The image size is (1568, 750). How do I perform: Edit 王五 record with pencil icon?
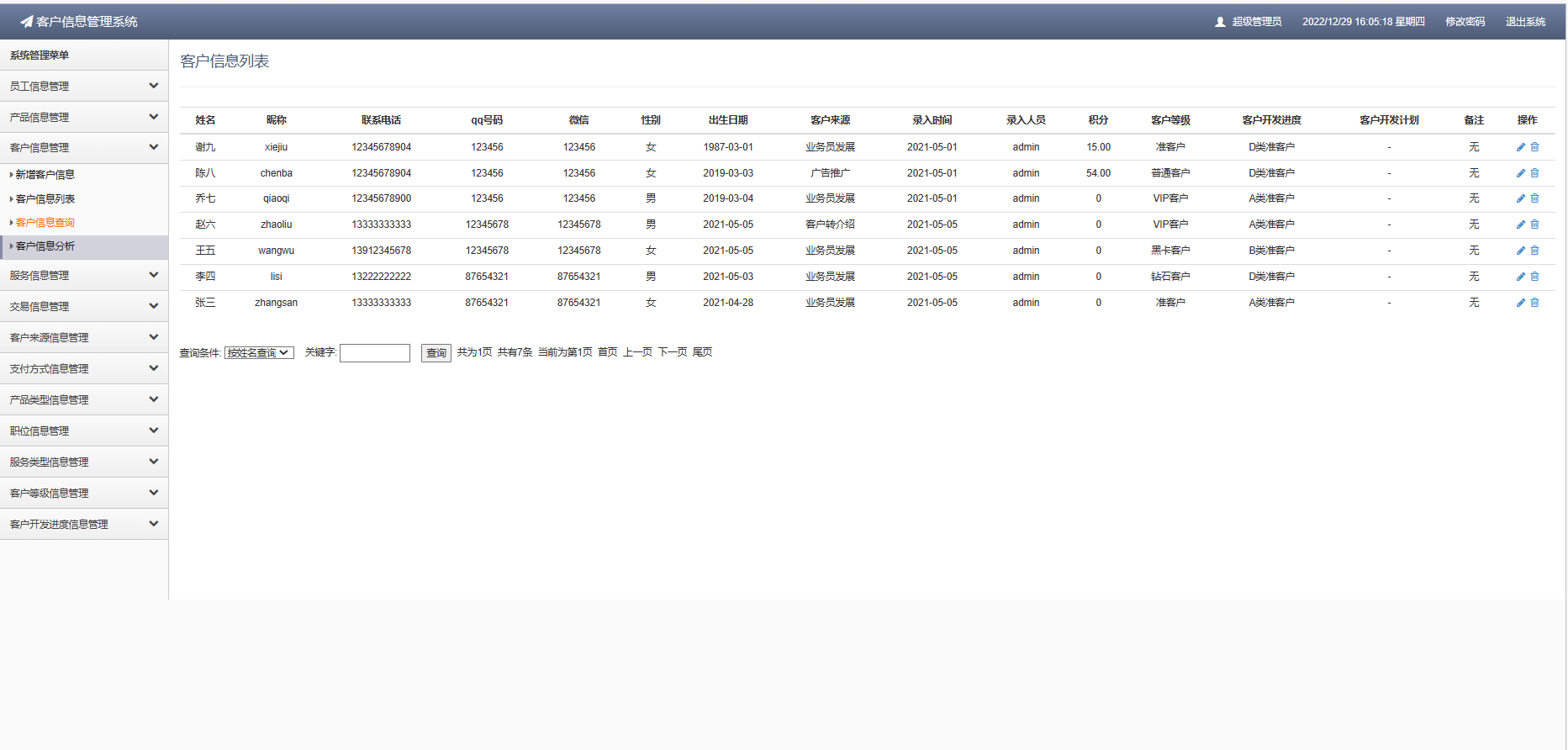1520,251
